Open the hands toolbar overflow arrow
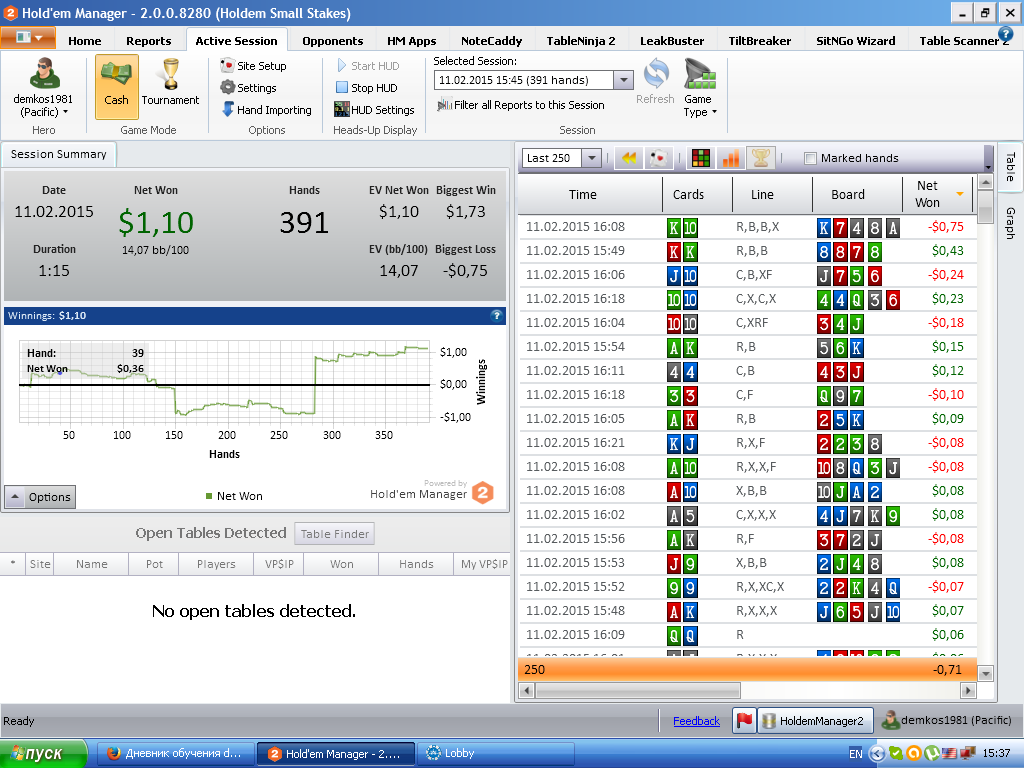 (988, 167)
